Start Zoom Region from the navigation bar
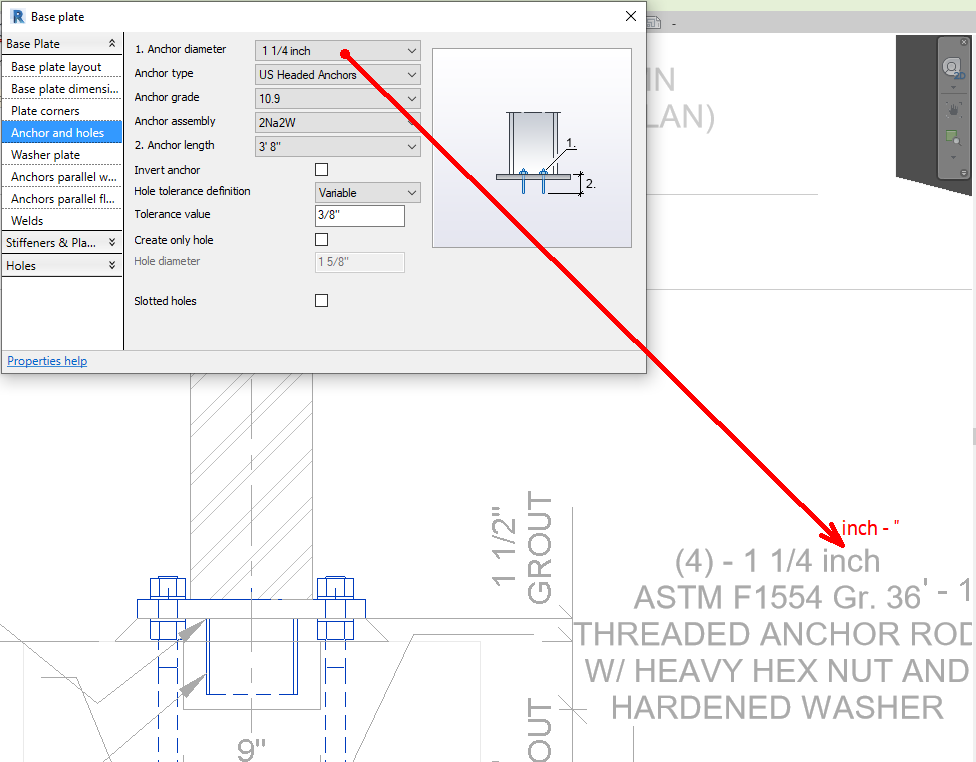 (953, 136)
